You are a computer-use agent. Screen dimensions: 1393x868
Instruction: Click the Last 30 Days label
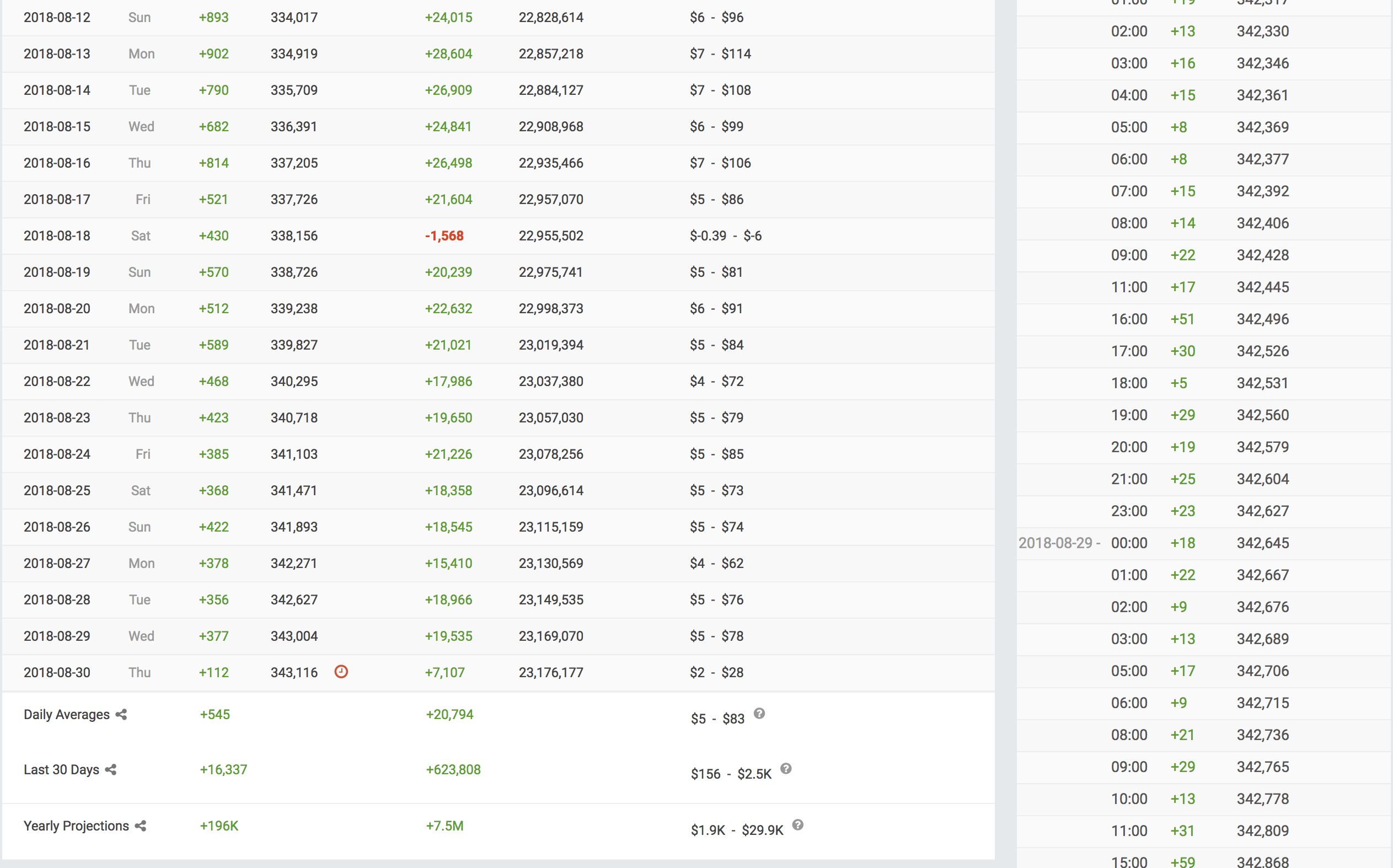pyautogui.click(x=61, y=769)
